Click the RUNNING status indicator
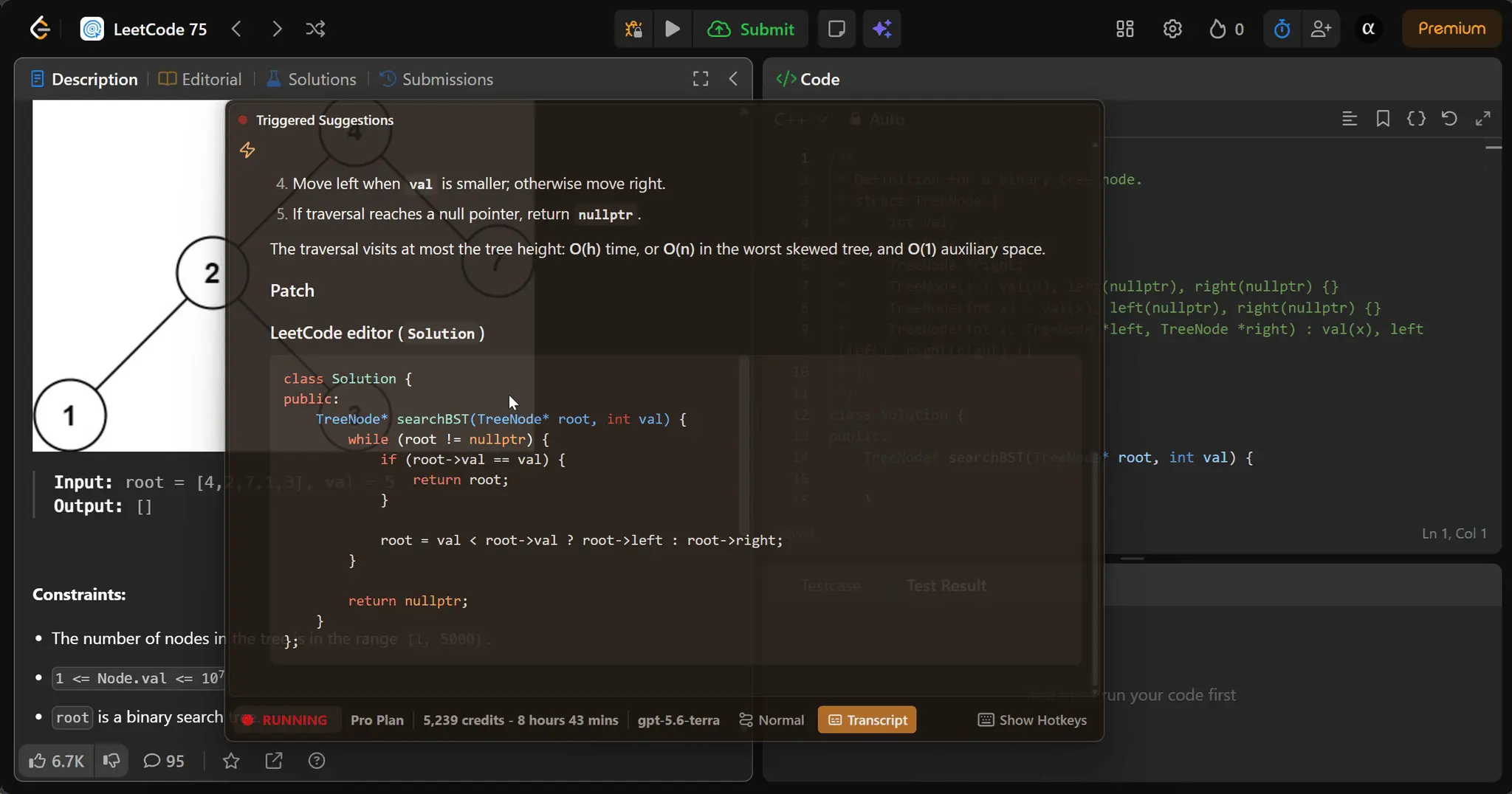 [286, 720]
